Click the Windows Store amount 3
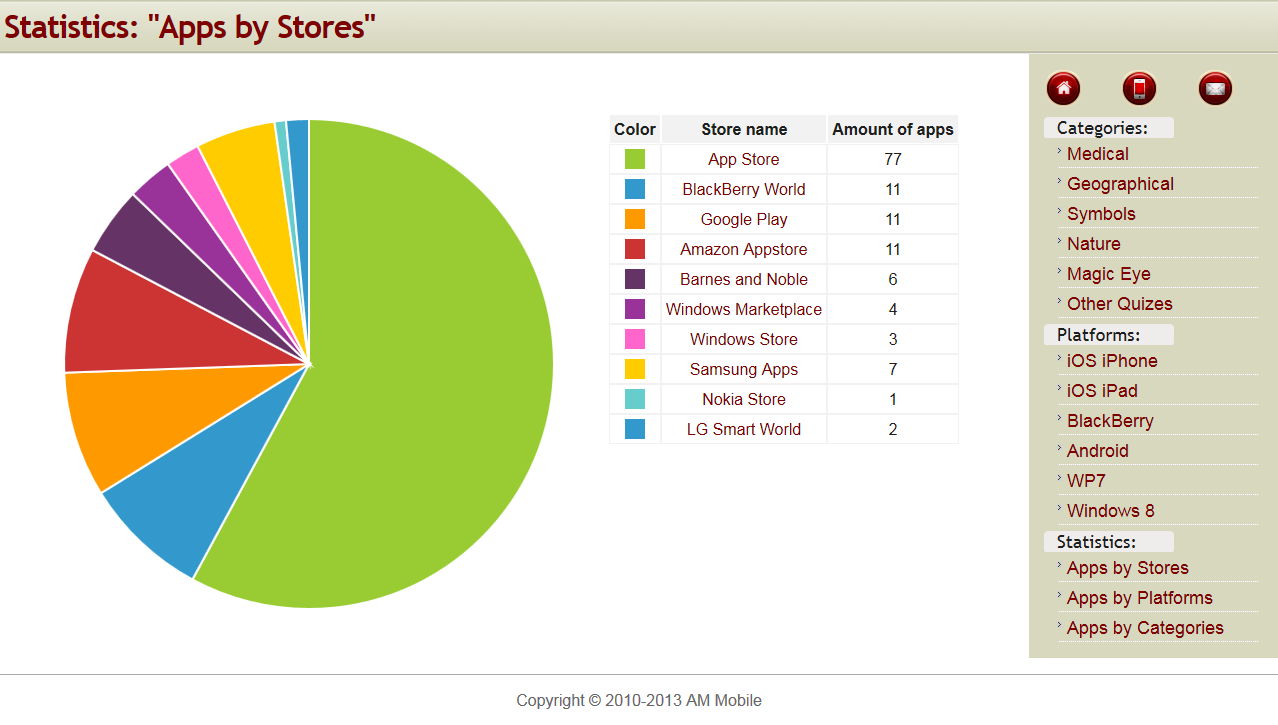 [x=893, y=339]
